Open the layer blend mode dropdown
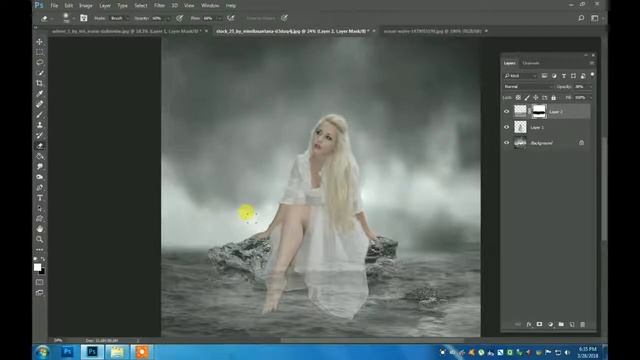Image resolution: width=640 pixels, height=360 pixels. point(528,87)
